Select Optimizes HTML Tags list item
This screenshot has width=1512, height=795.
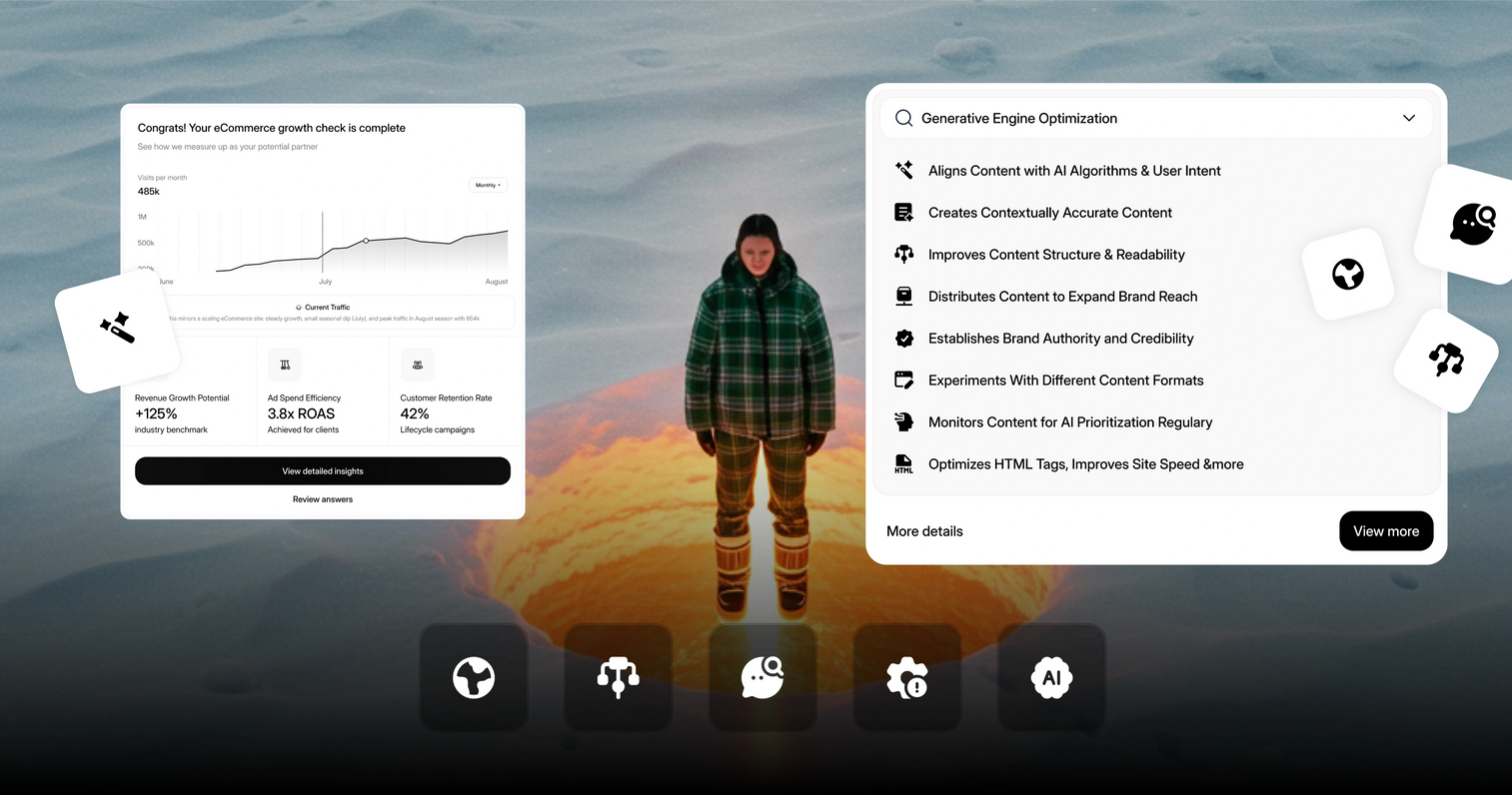[x=1085, y=464]
